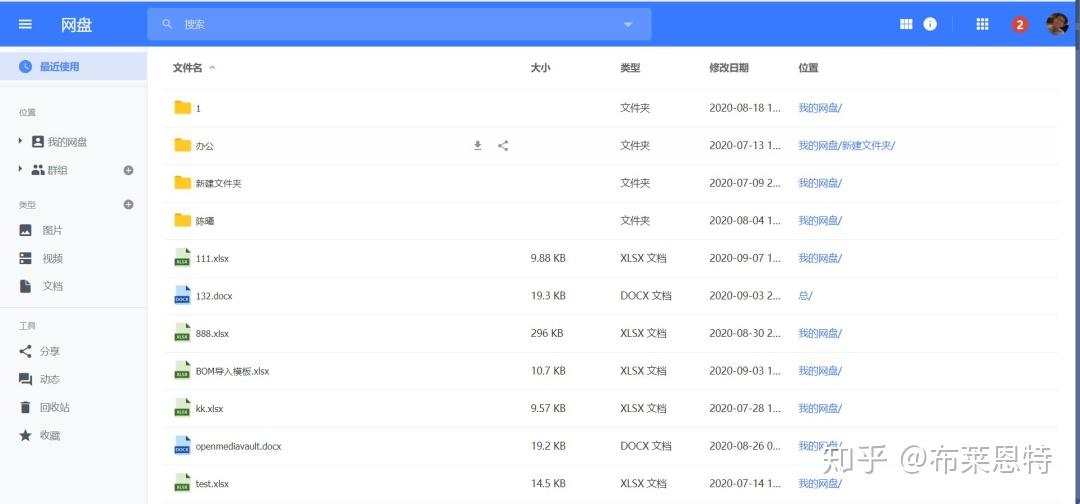Open folder icon named 1

pos(183,107)
